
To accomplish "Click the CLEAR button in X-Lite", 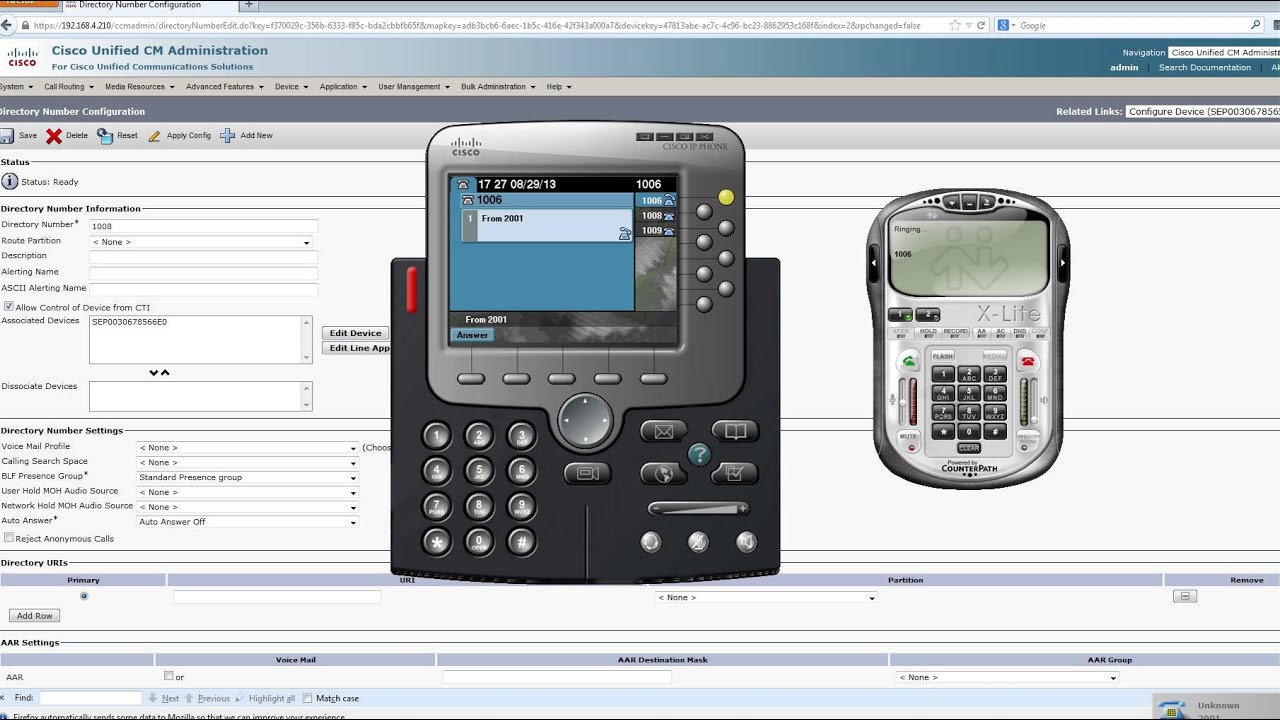I will (x=968, y=448).
